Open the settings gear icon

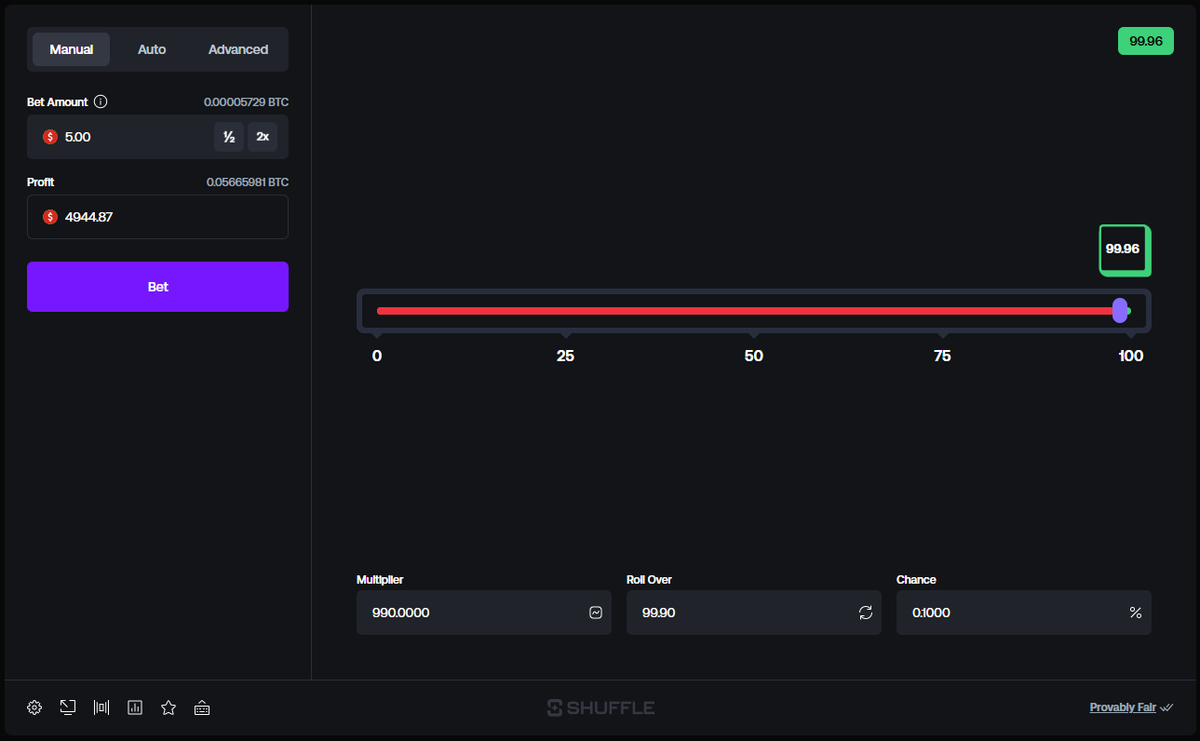tap(34, 708)
